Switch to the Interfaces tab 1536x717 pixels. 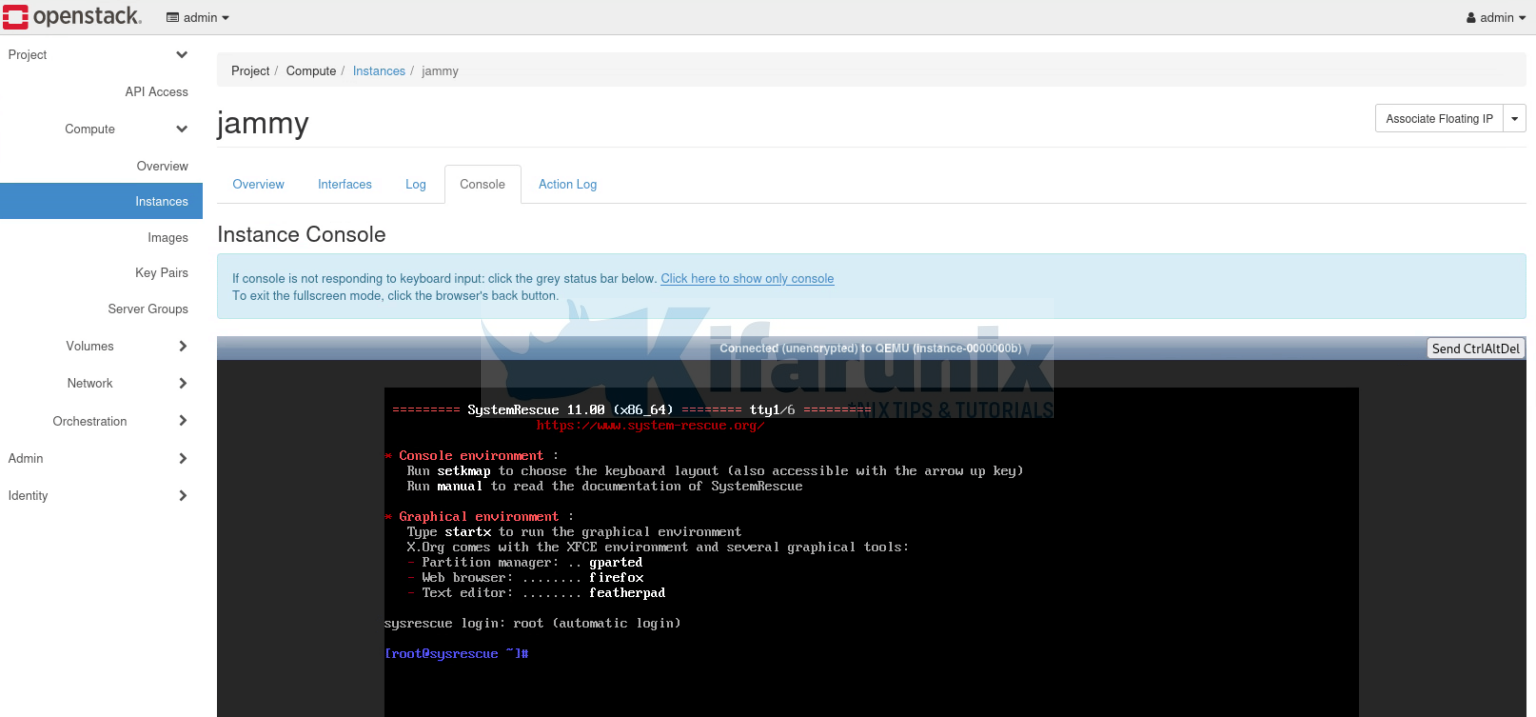tap(344, 184)
